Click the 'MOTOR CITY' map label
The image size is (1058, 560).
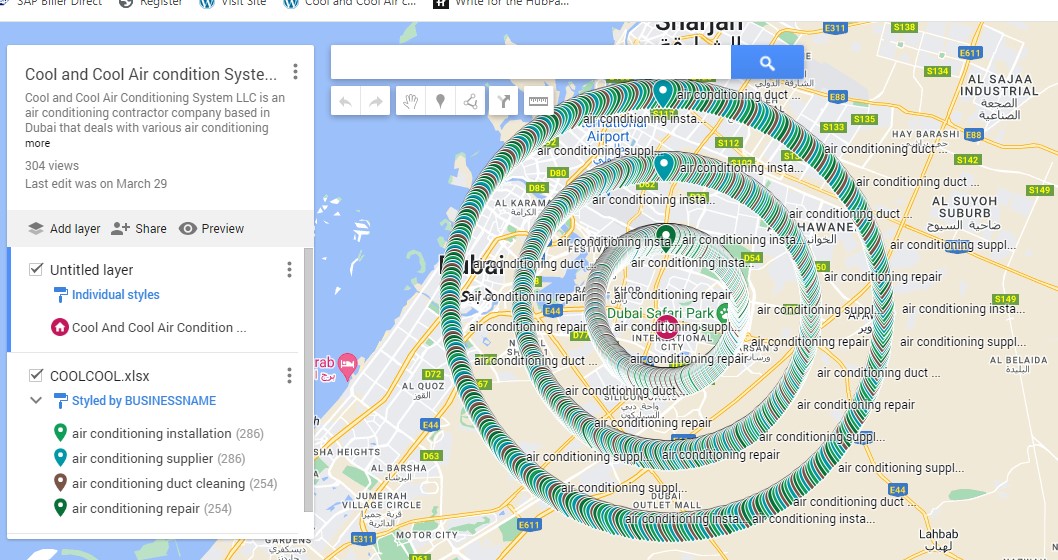coord(426,535)
